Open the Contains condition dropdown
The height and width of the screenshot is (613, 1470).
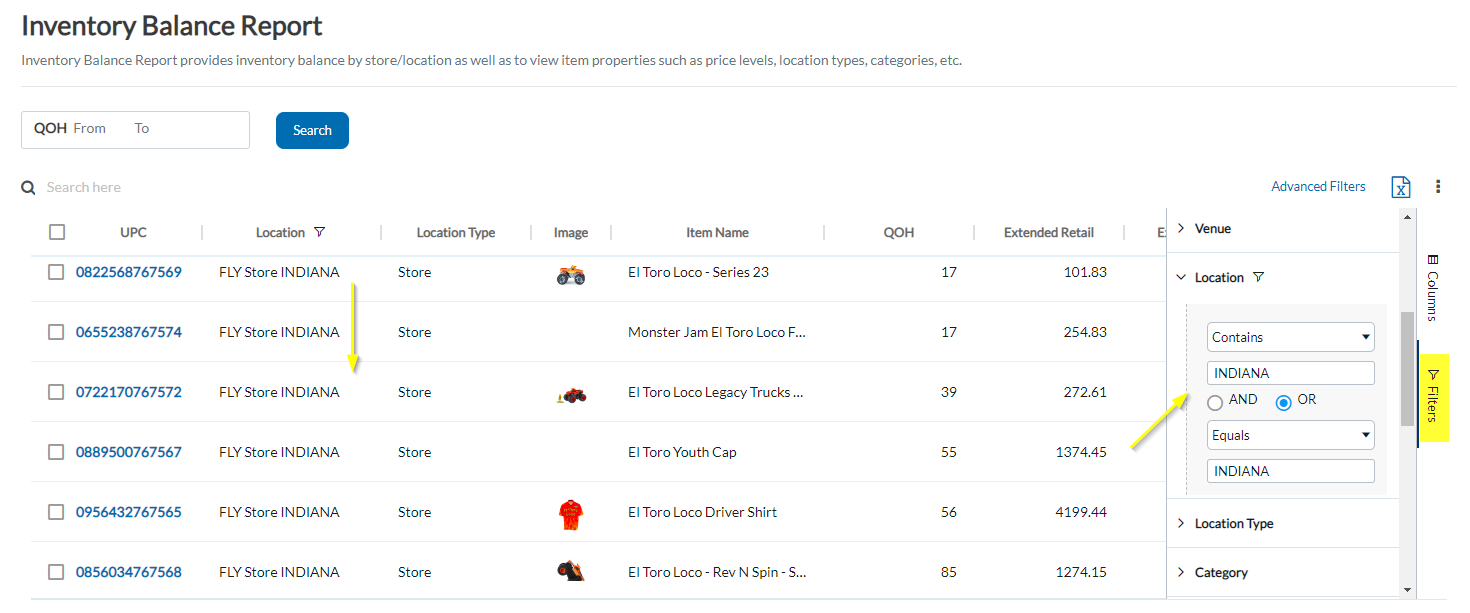pos(1290,337)
